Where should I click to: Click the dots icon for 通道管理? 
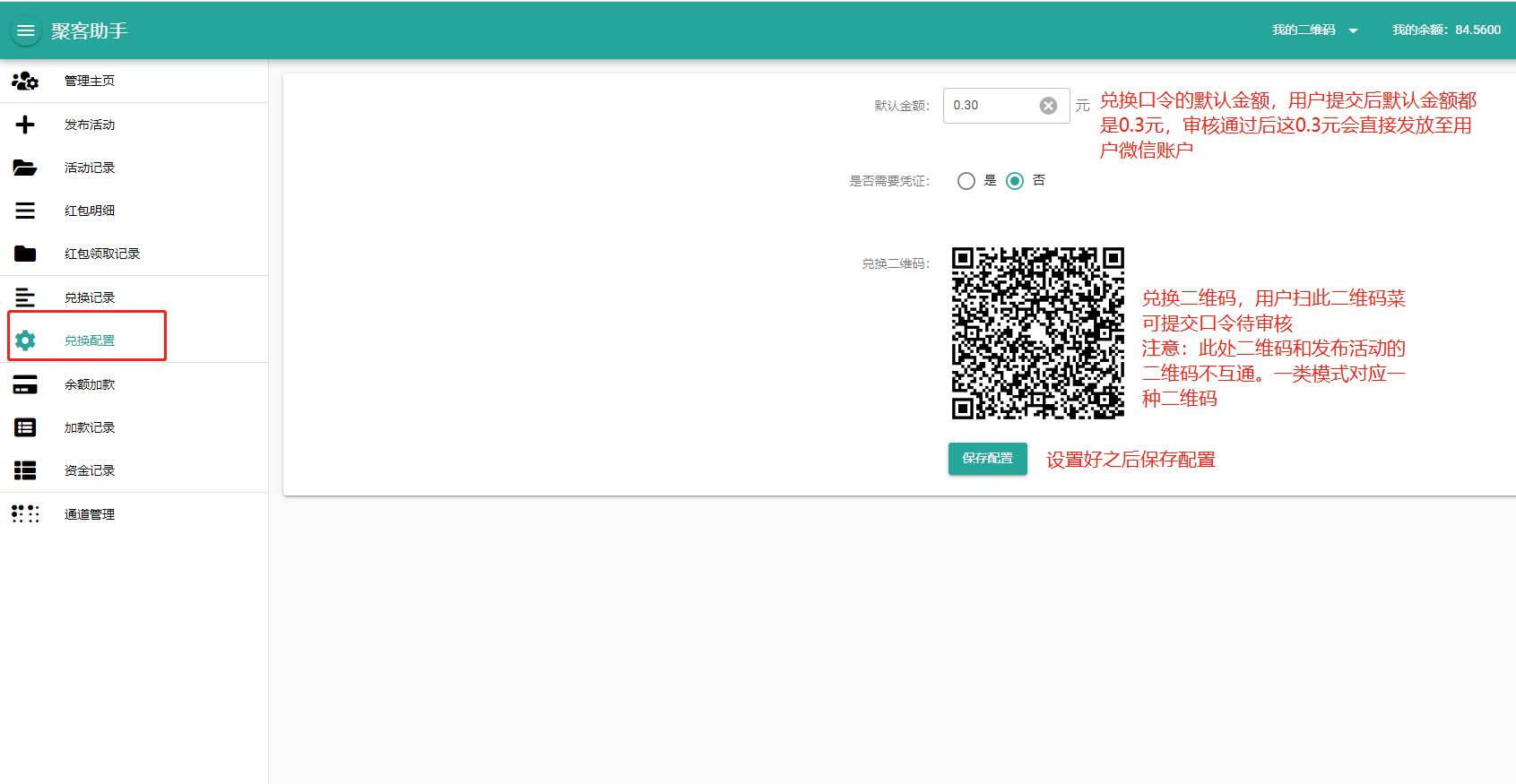click(25, 514)
